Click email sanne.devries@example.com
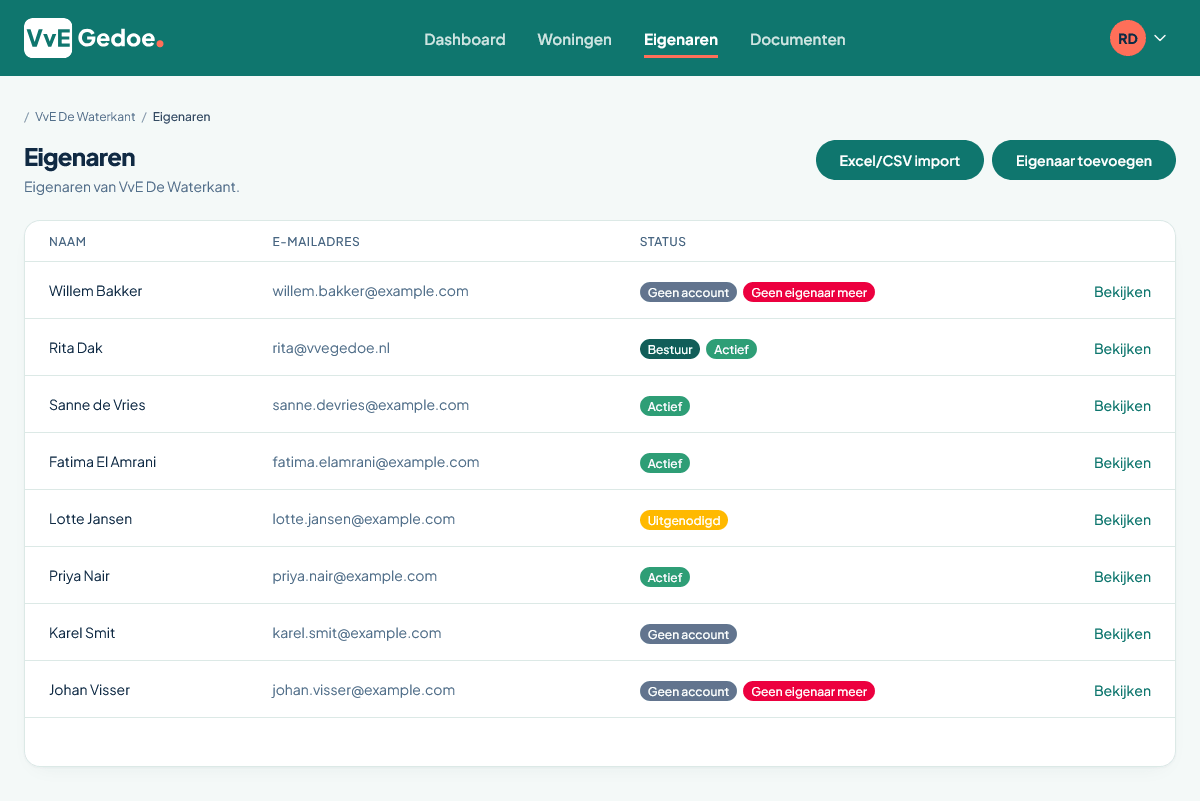1200x801 pixels. click(x=371, y=405)
